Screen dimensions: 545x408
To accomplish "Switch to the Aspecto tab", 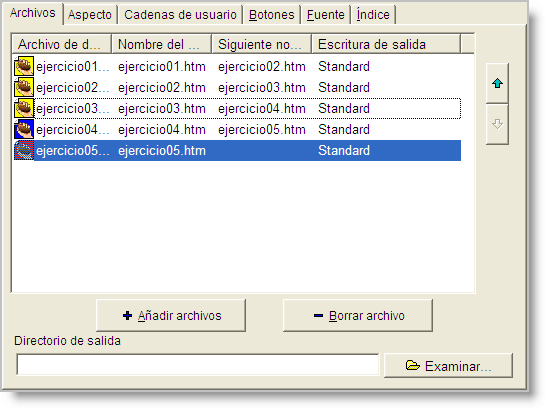I will point(90,15).
